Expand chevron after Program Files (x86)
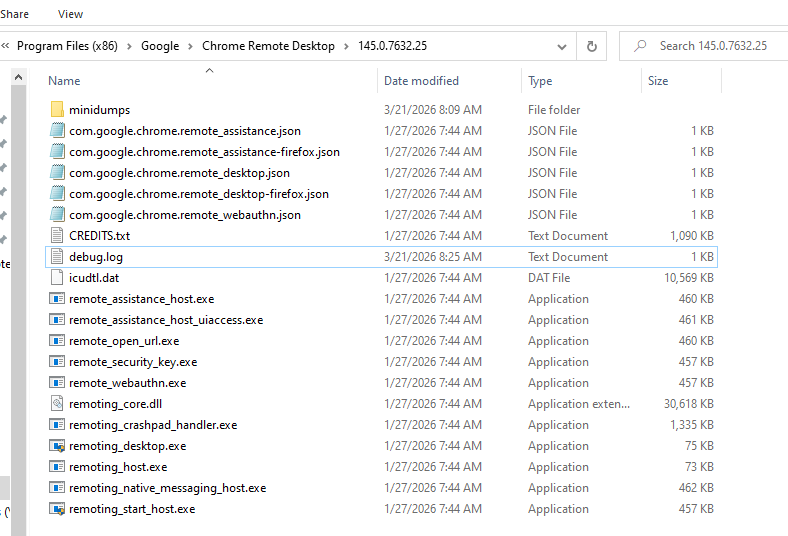The image size is (788, 536). pos(129,46)
